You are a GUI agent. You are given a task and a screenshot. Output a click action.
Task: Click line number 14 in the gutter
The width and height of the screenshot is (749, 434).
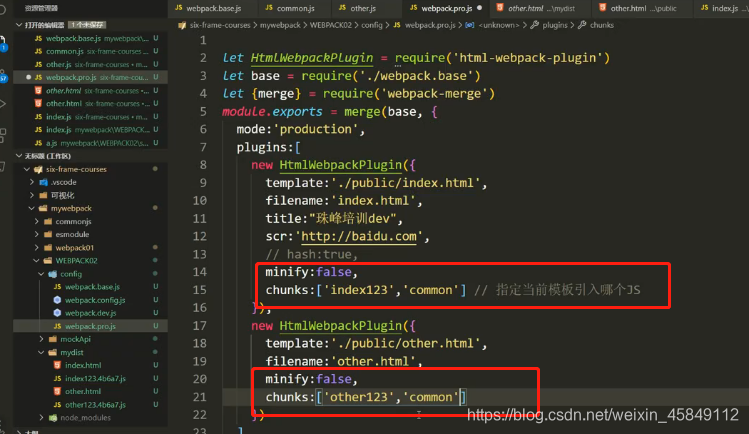click(200, 272)
